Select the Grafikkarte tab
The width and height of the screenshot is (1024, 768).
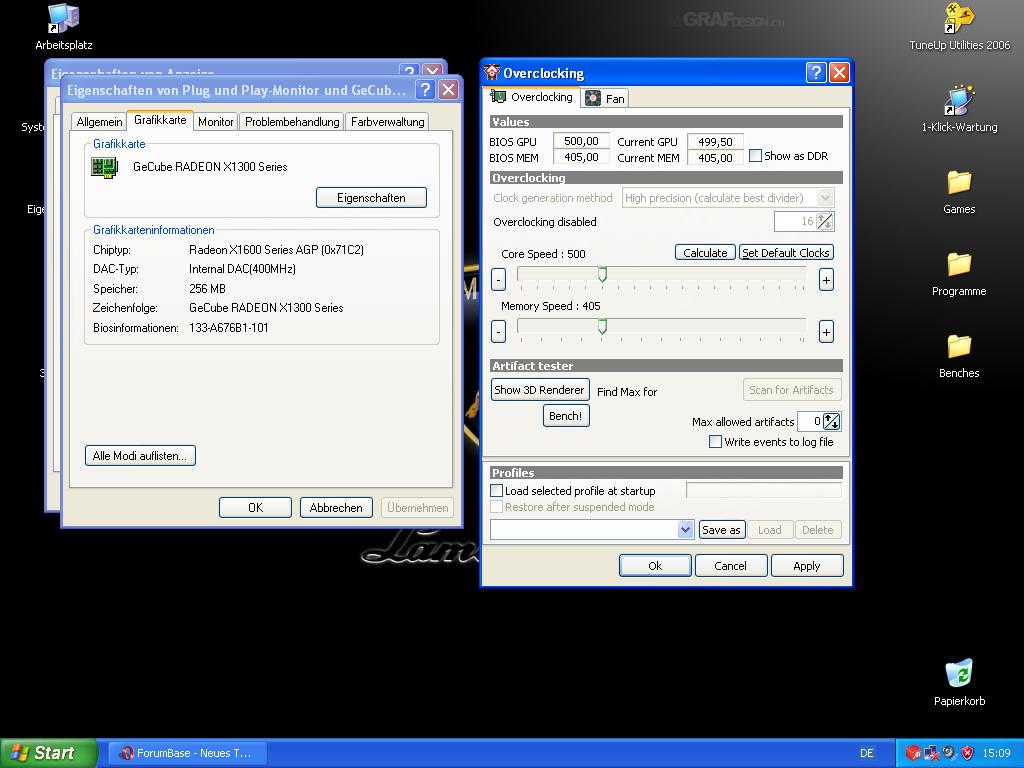(x=160, y=120)
